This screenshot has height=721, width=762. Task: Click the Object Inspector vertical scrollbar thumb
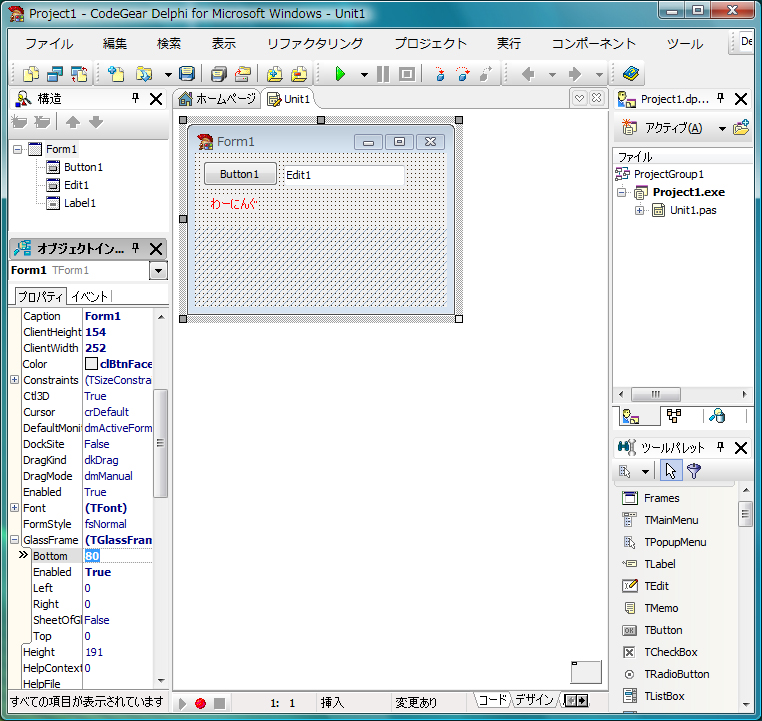pyautogui.click(x=160, y=443)
